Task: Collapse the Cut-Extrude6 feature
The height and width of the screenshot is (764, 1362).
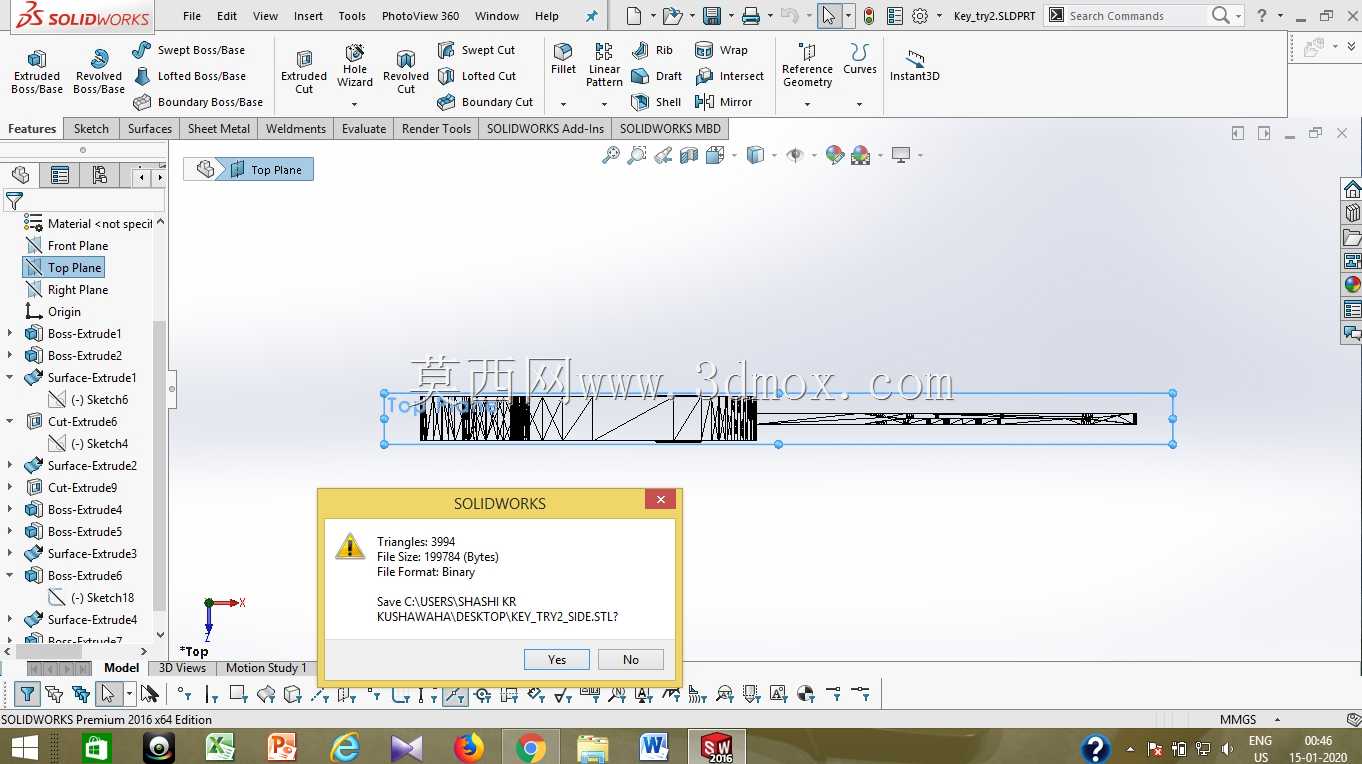Action: coord(10,422)
